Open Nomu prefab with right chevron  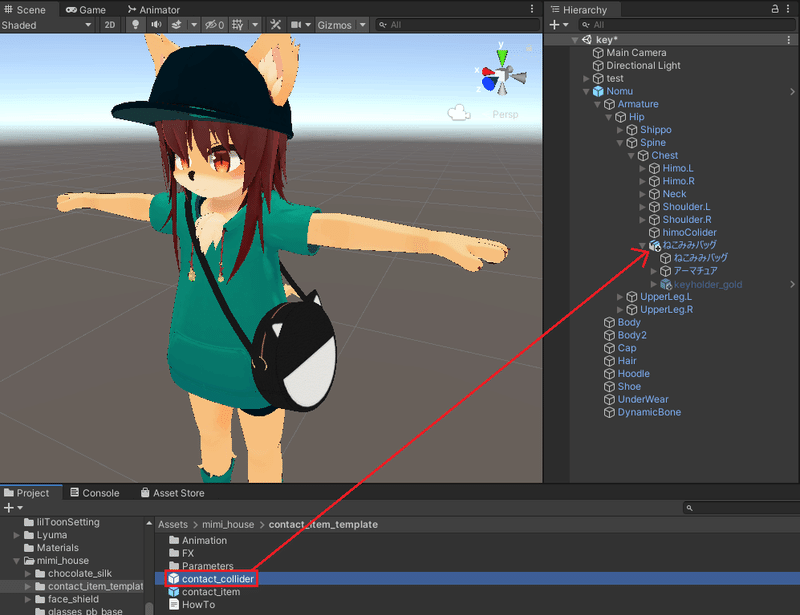coord(792,91)
